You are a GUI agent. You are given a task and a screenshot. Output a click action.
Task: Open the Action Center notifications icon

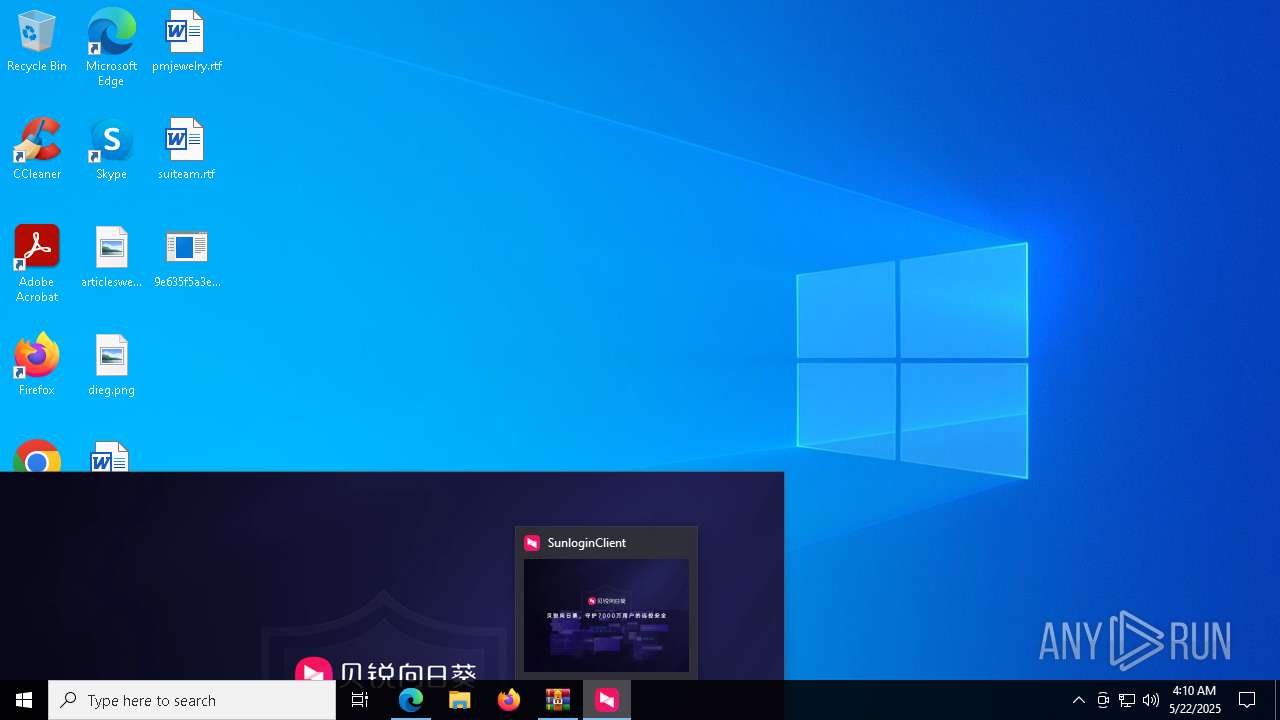pyautogui.click(x=1248, y=700)
